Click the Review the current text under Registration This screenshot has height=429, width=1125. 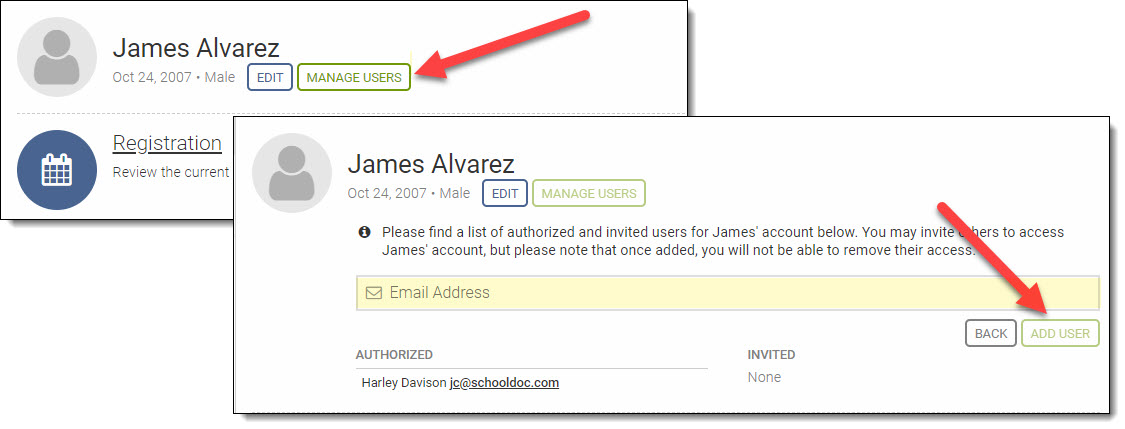(x=171, y=172)
